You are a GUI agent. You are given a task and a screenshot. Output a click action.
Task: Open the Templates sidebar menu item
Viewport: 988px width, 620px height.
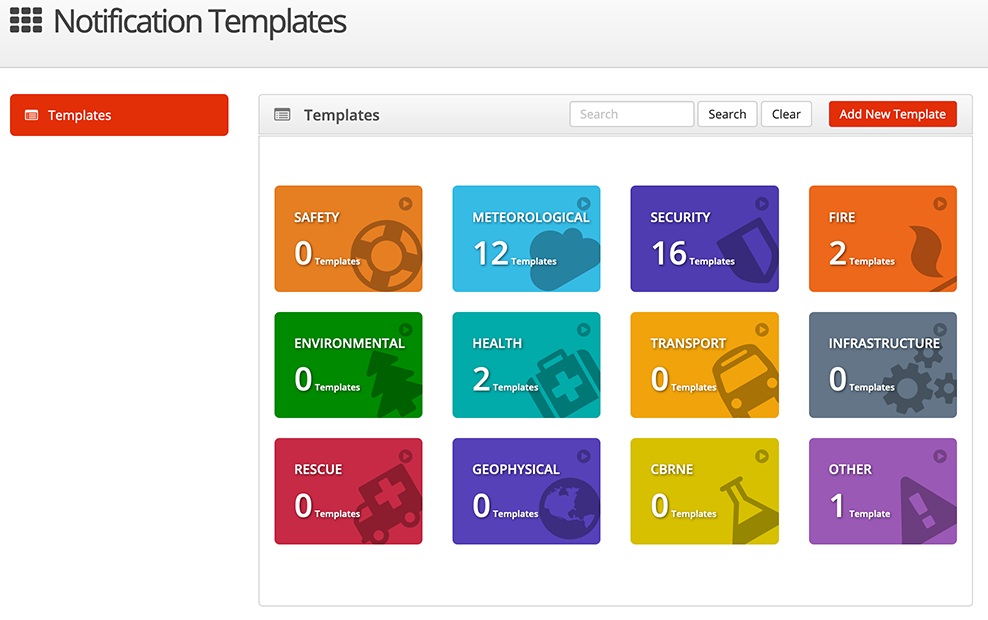coord(119,115)
